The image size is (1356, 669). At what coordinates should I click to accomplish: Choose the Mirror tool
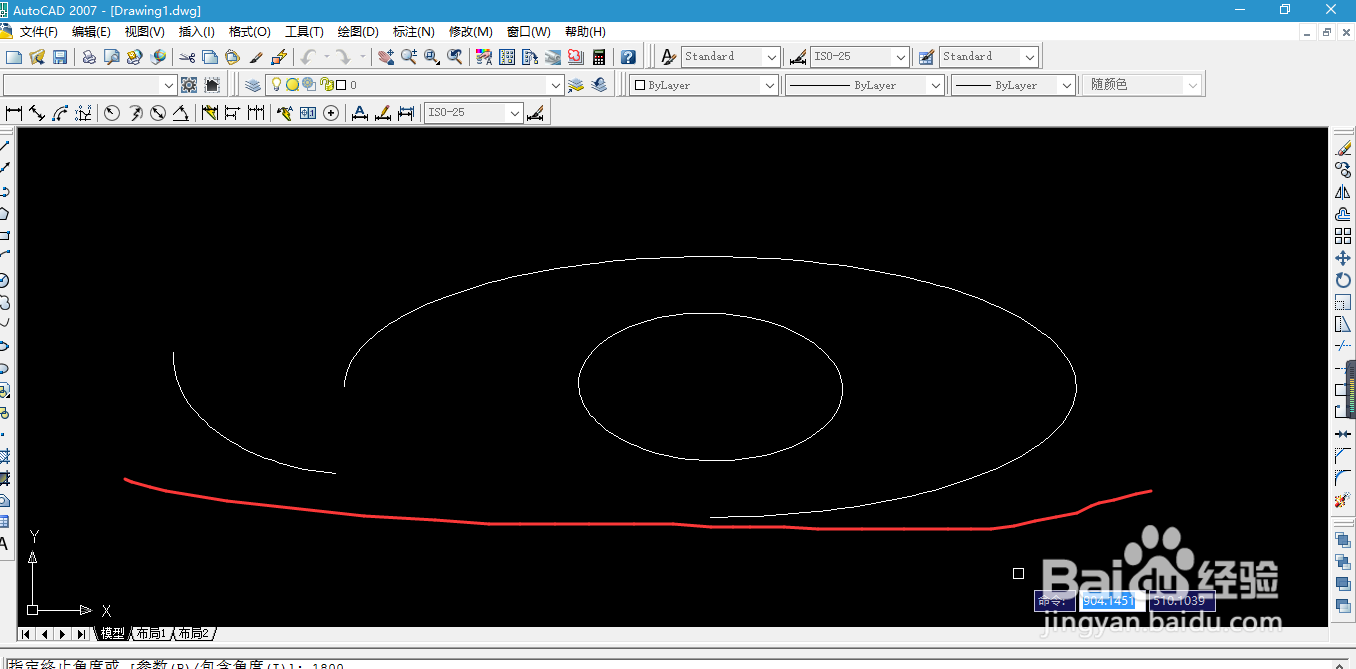1343,192
